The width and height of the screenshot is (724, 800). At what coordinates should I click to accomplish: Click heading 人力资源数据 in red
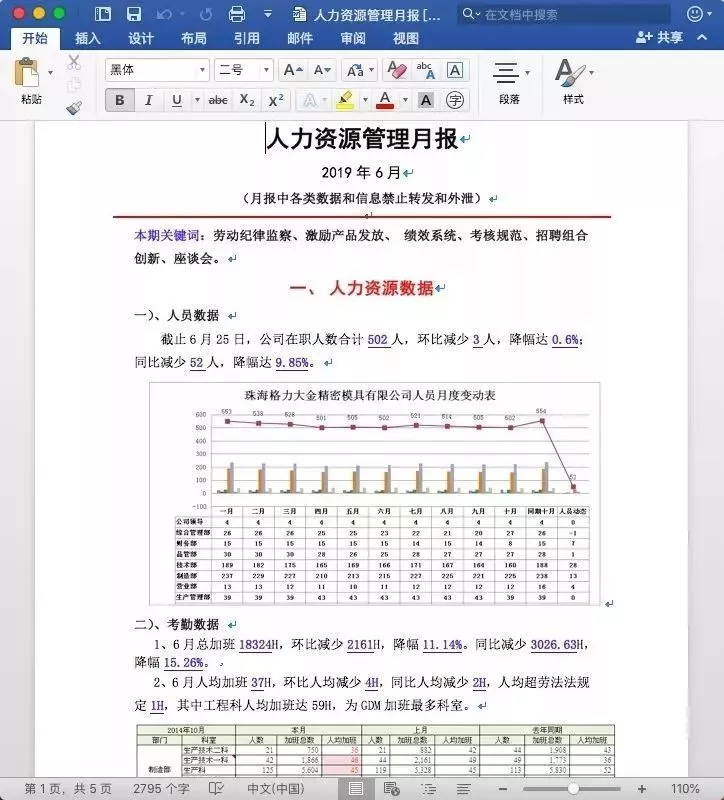click(382, 288)
